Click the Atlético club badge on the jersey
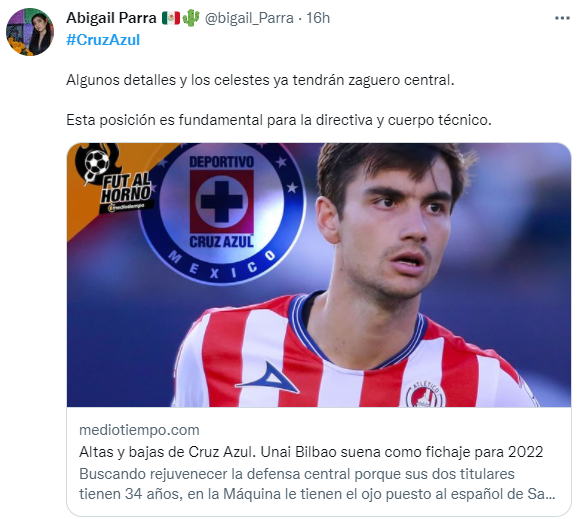 [x=425, y=393]
